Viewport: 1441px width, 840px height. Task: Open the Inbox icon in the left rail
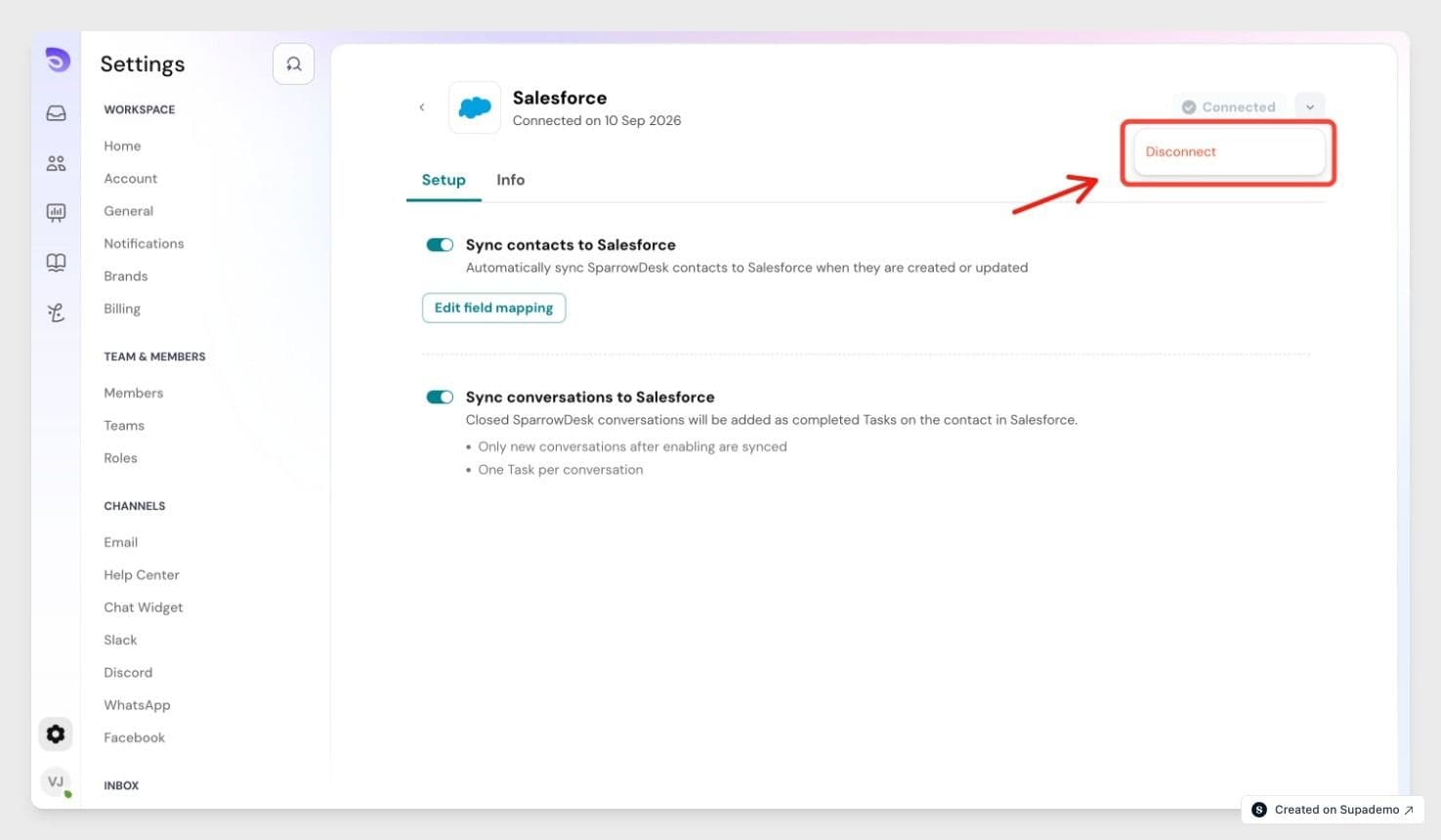tap(57, 113)
